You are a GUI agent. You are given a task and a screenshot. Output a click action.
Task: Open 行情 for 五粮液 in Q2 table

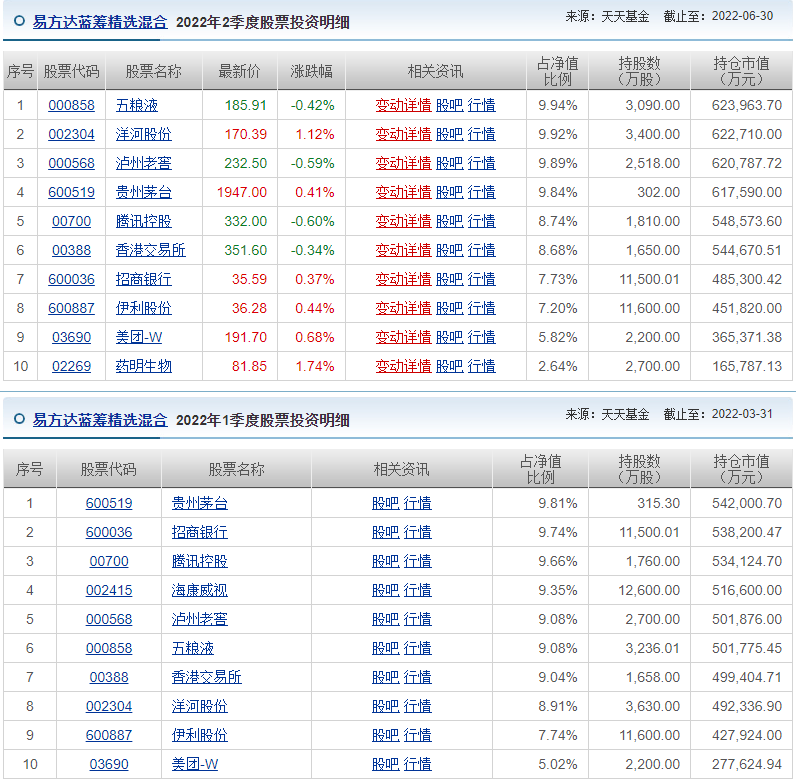(x=481, y=105)
